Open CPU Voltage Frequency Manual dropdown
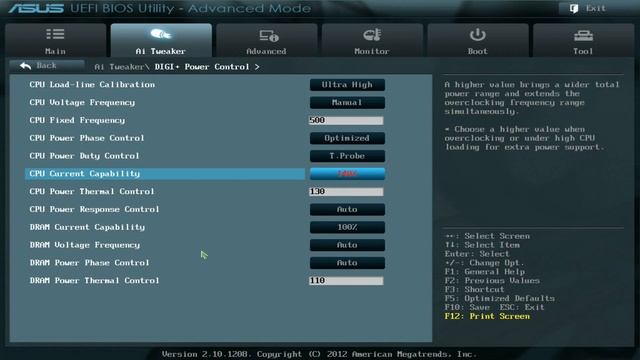Screen dimensions: 640x360 (347, 102)
